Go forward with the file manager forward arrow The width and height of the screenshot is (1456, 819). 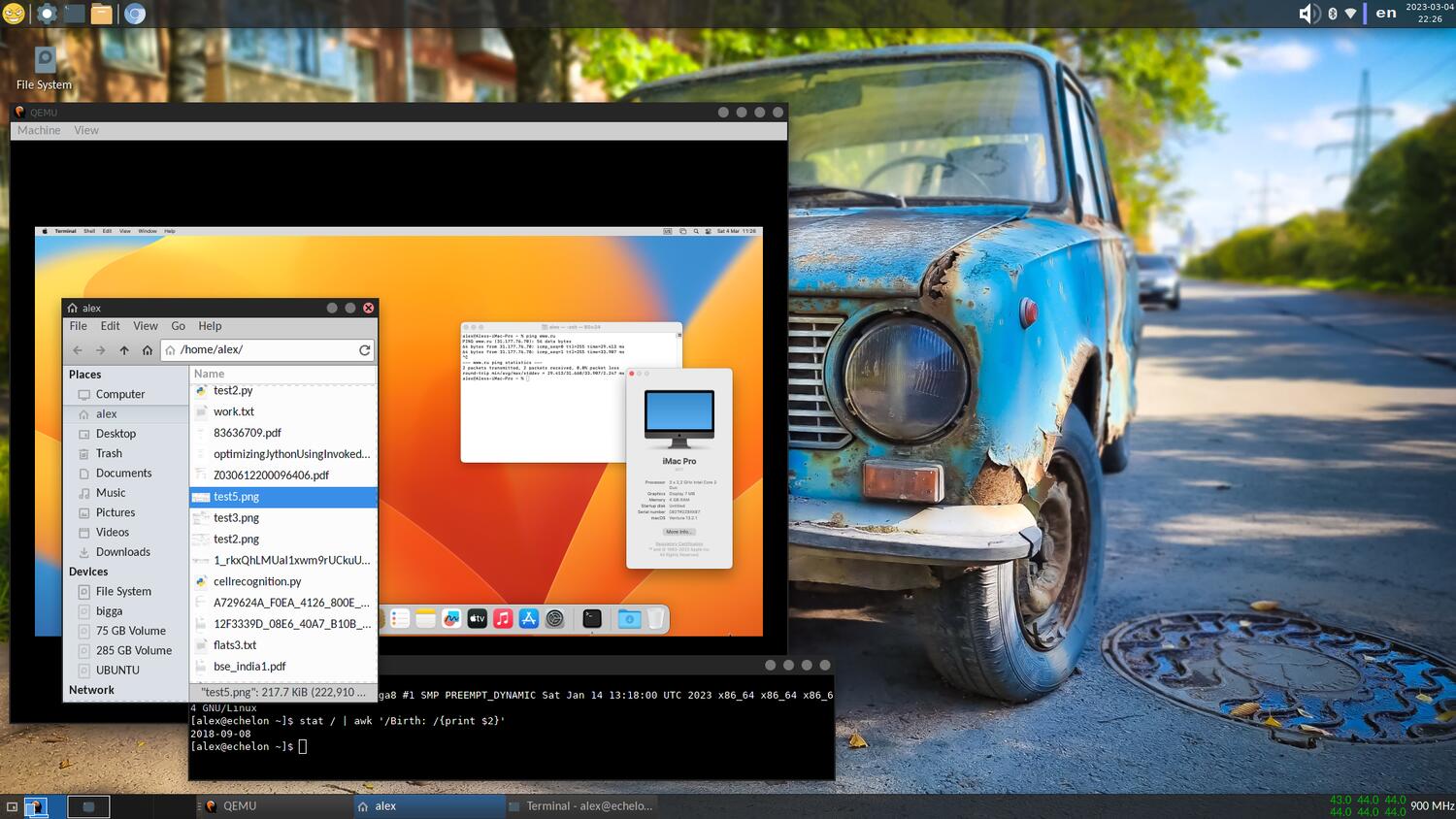[100, 350]
